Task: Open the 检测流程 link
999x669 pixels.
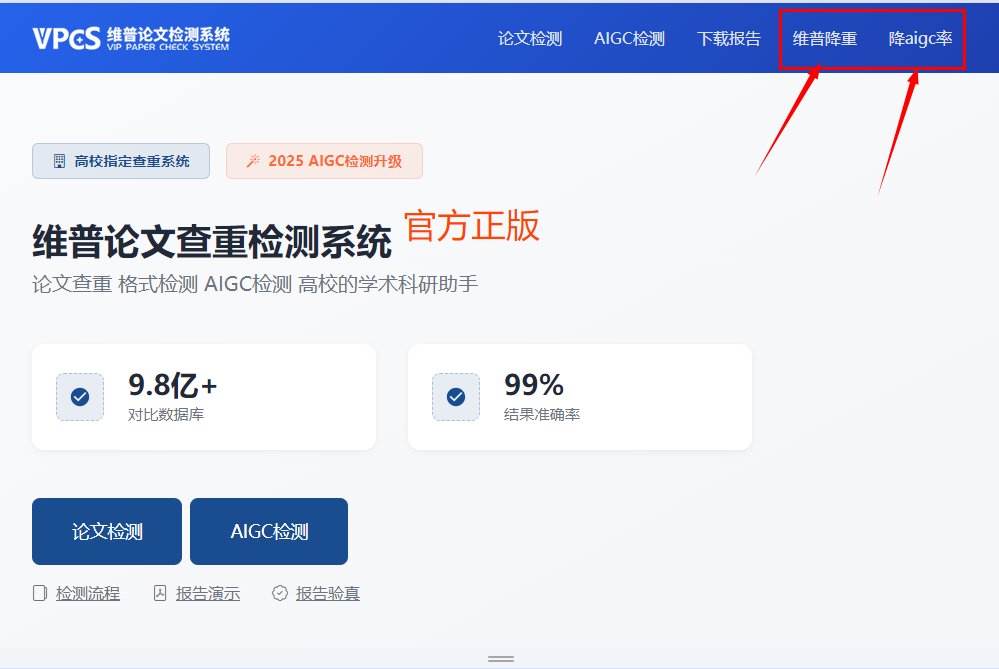Action: (88, 594)
